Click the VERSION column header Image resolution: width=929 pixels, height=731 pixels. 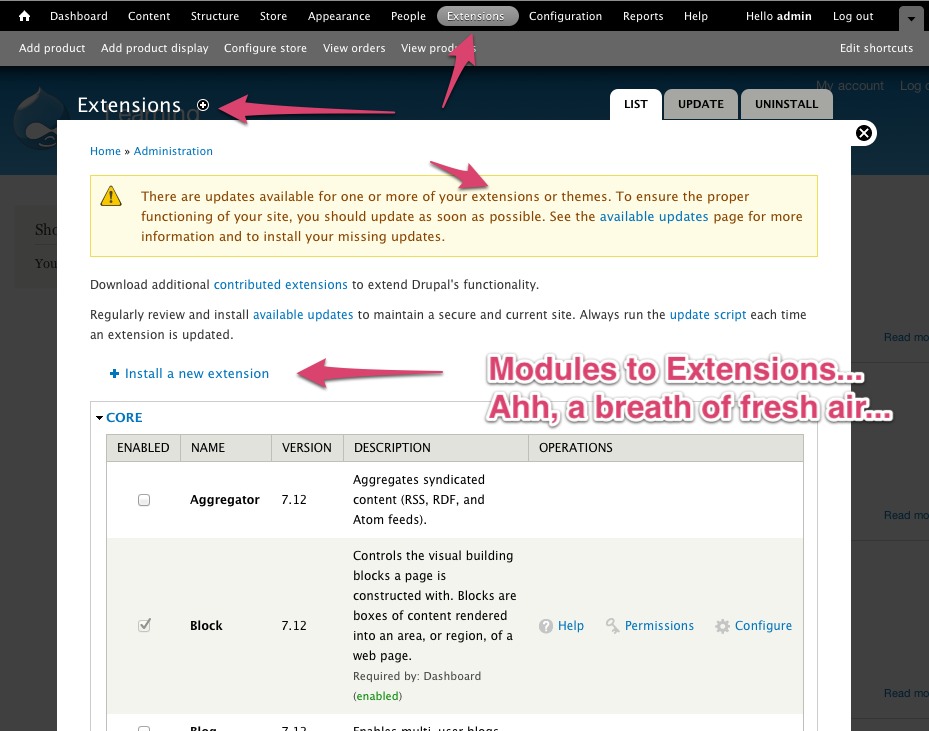pyautogui.click(x=307, y=448)
